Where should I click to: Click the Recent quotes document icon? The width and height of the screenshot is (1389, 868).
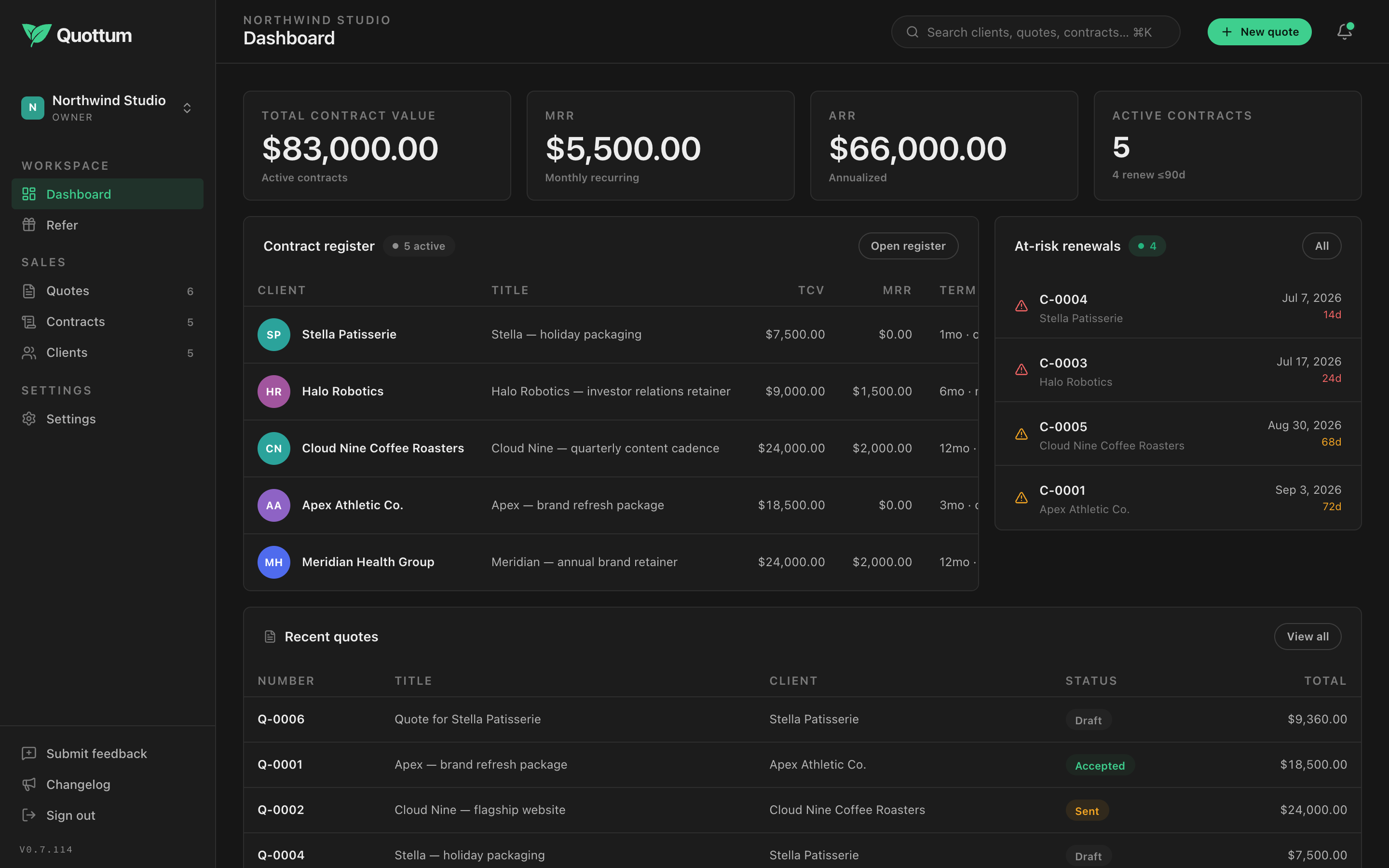point(270,637)
